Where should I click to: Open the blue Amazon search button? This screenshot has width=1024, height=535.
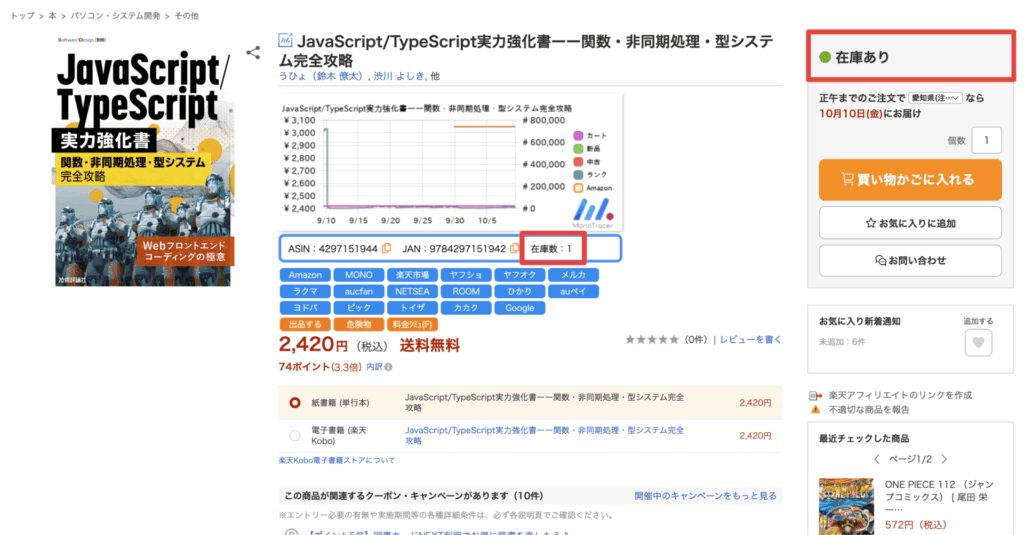pyautogui.click(x=305, y=275)
